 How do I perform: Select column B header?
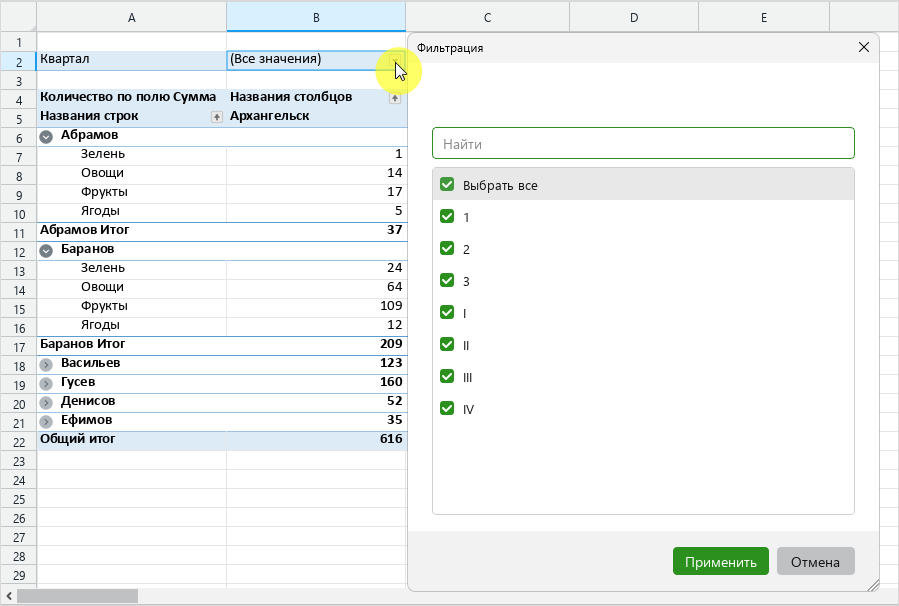click(x=316, y=17)
